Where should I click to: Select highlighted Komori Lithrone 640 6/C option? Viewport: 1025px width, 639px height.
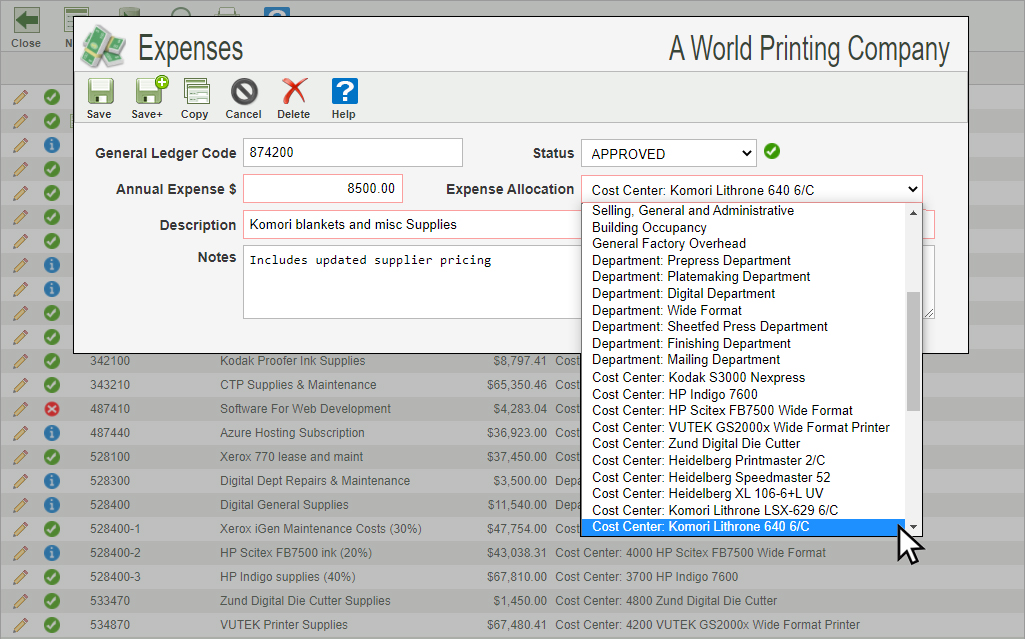point(743,527)
